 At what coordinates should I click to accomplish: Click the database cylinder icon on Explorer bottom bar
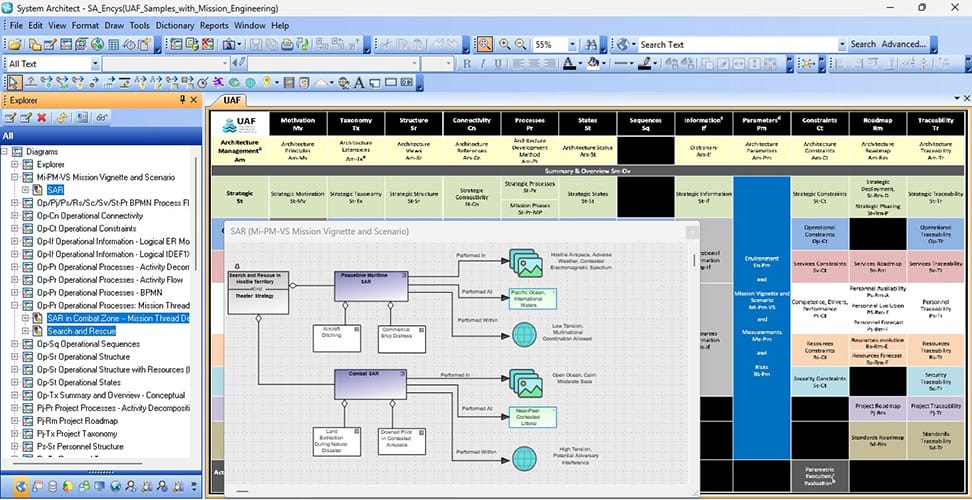[x=53, y=487]
